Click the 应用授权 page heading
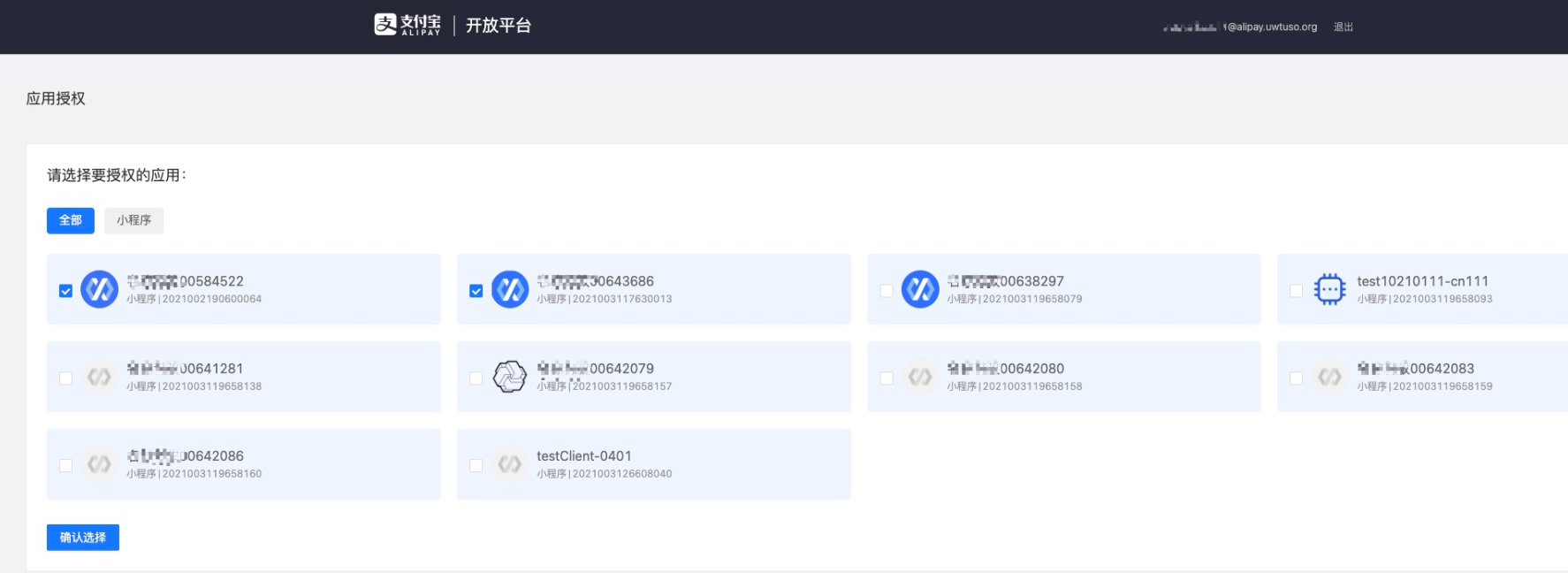This screenshot has height=573, width=1568. 56,98
